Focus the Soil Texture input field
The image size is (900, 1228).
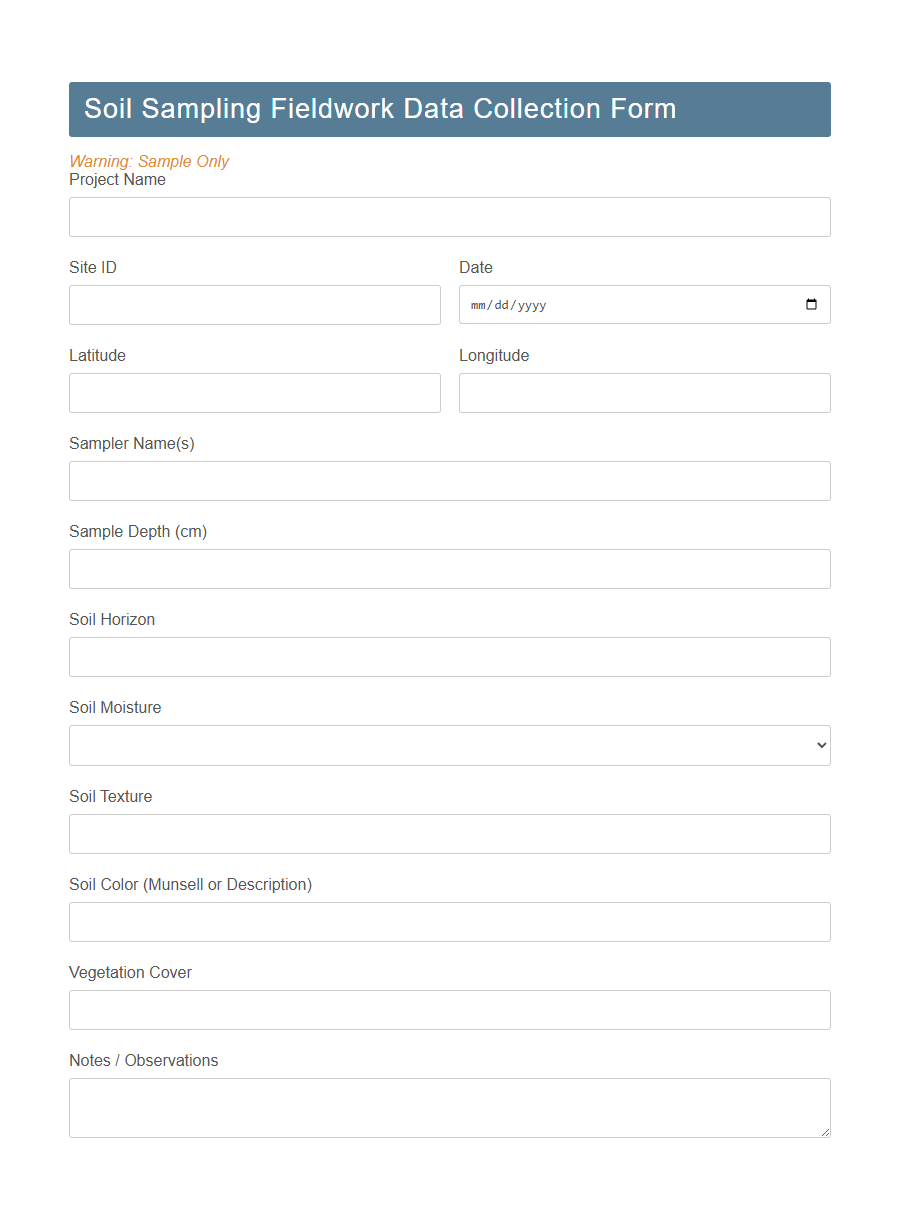click(x=450, y=834)
